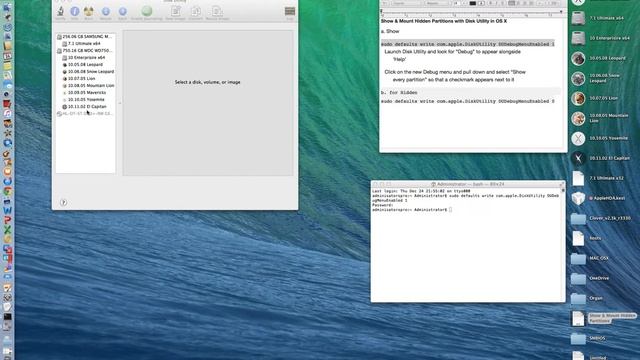The image size is (640, 360).
Task: Click Enable Journaling green icon
Action: pos(147,11)
